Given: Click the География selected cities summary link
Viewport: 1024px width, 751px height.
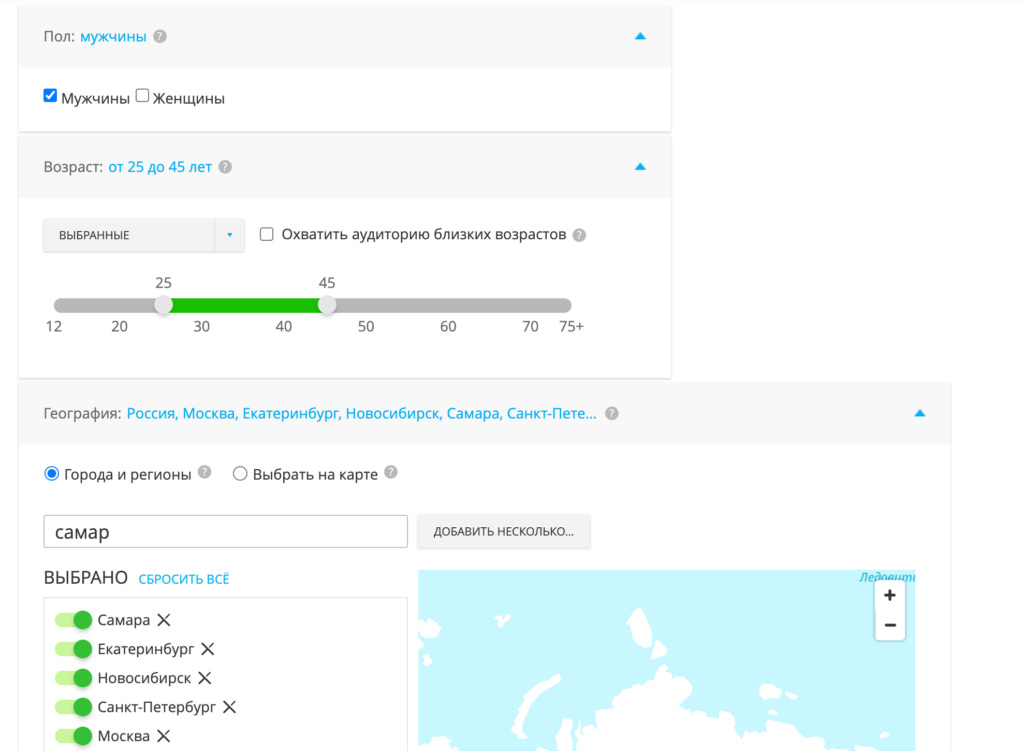Looking at the screenshot, I should pos(361,413).
